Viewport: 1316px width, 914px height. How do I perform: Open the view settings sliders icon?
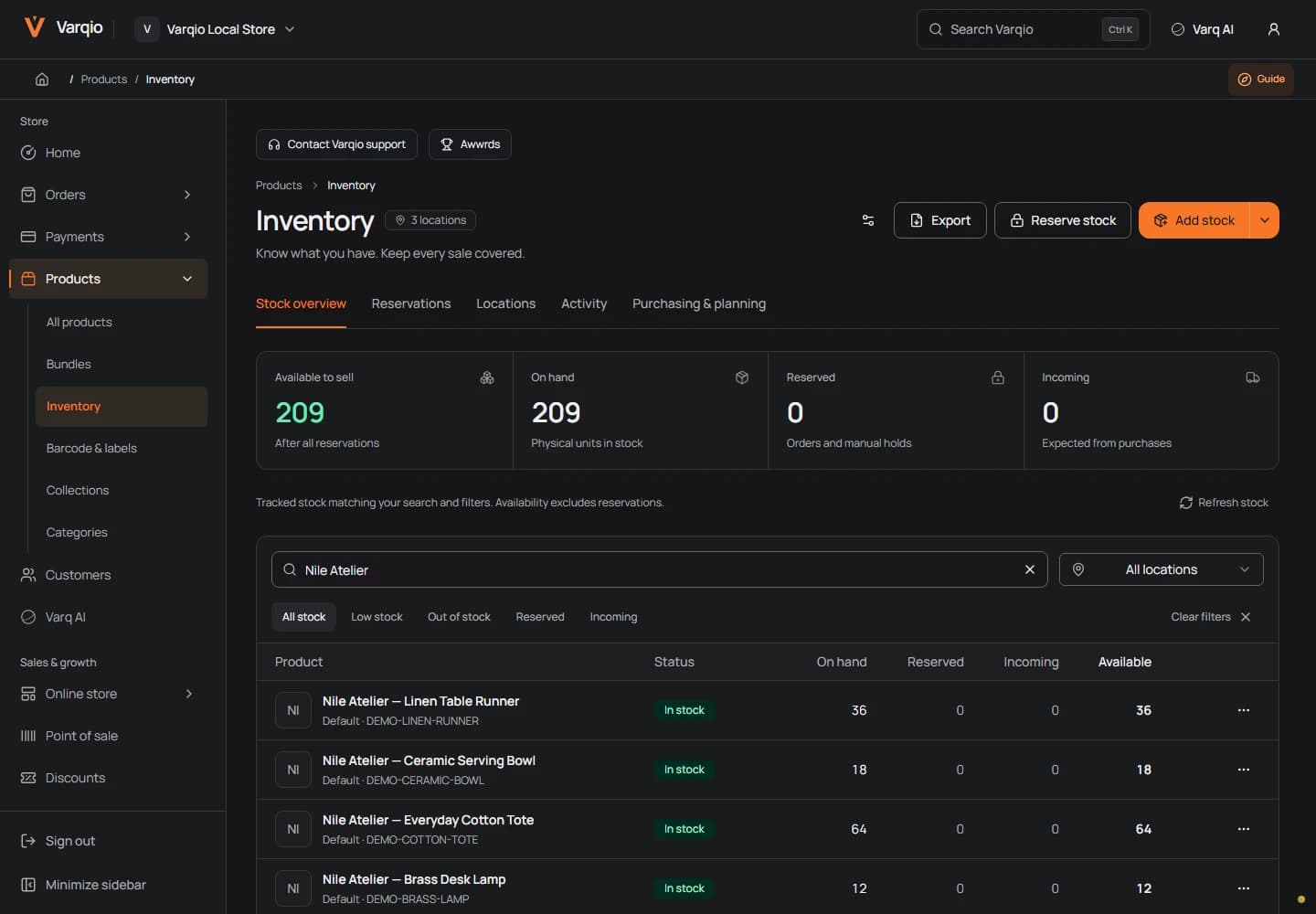click(868, 220)
